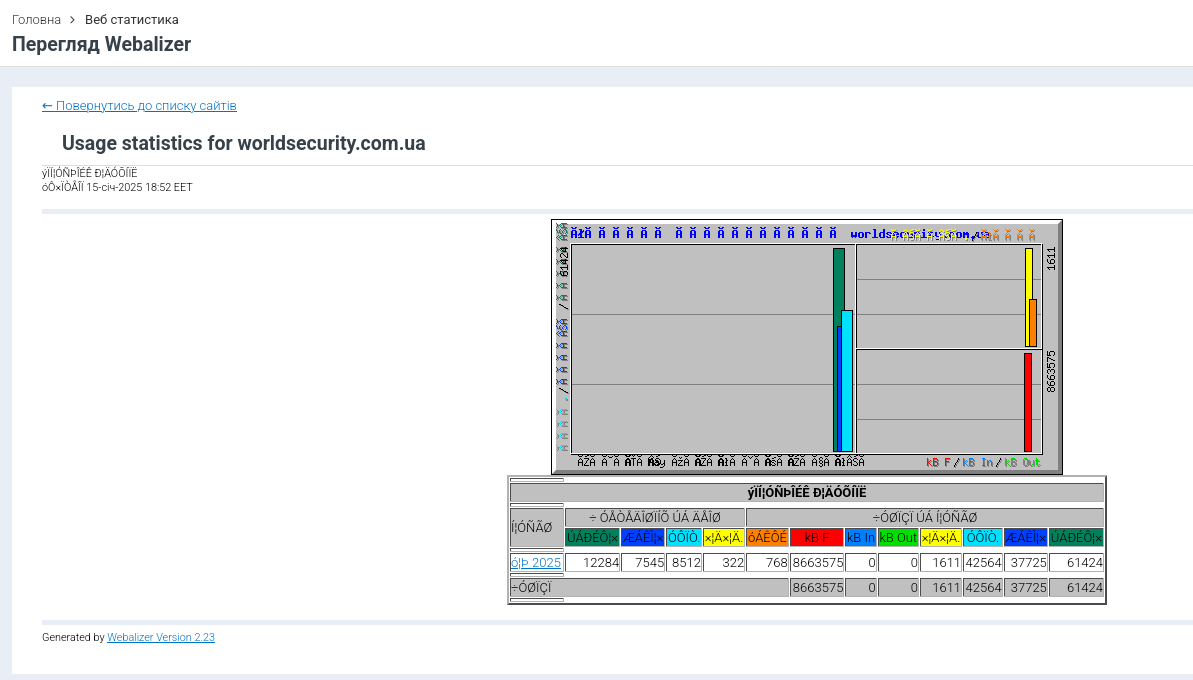
Task: Select the cell with value 768
Action: (767, 563)
